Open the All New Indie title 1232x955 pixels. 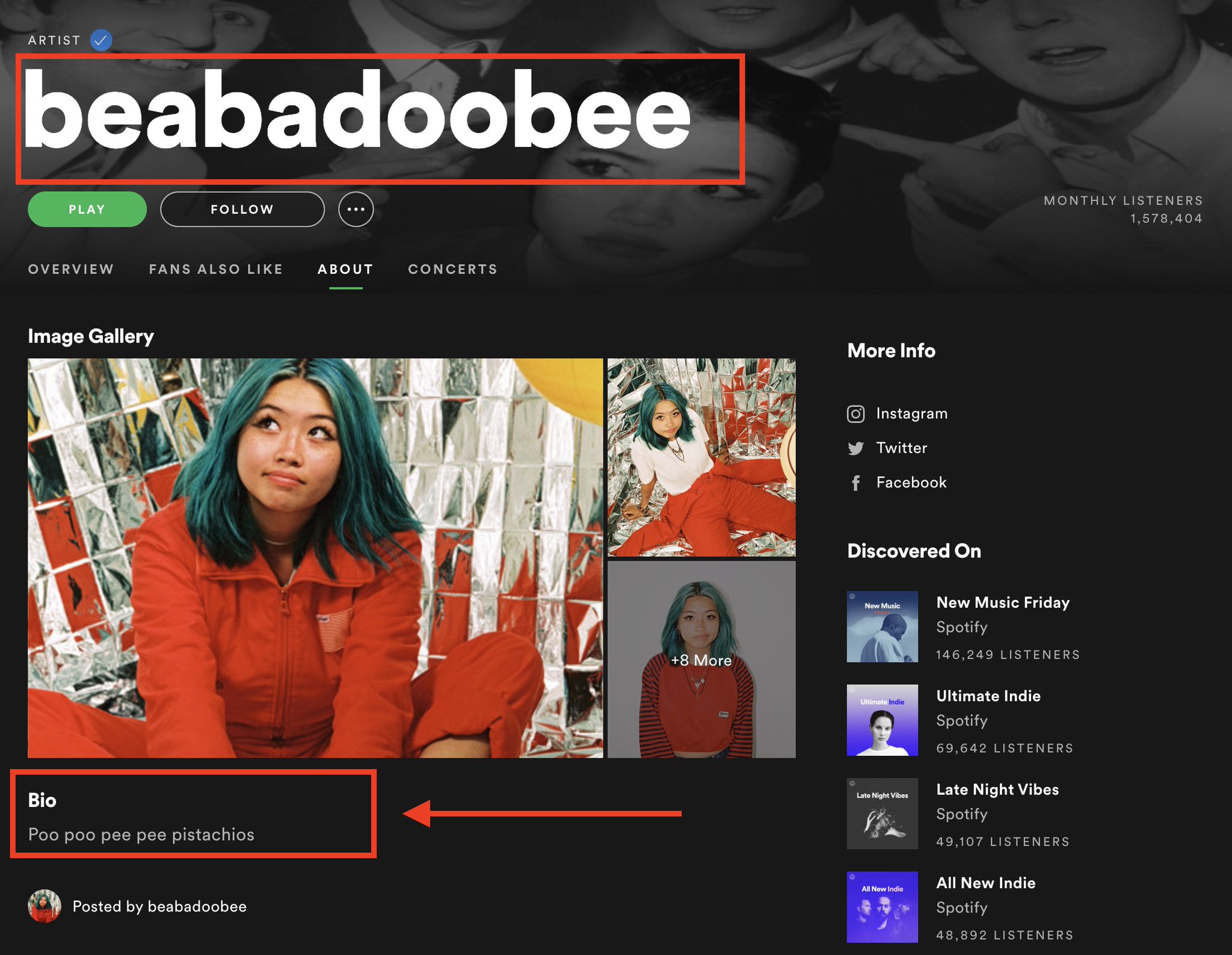pos(986,883)
